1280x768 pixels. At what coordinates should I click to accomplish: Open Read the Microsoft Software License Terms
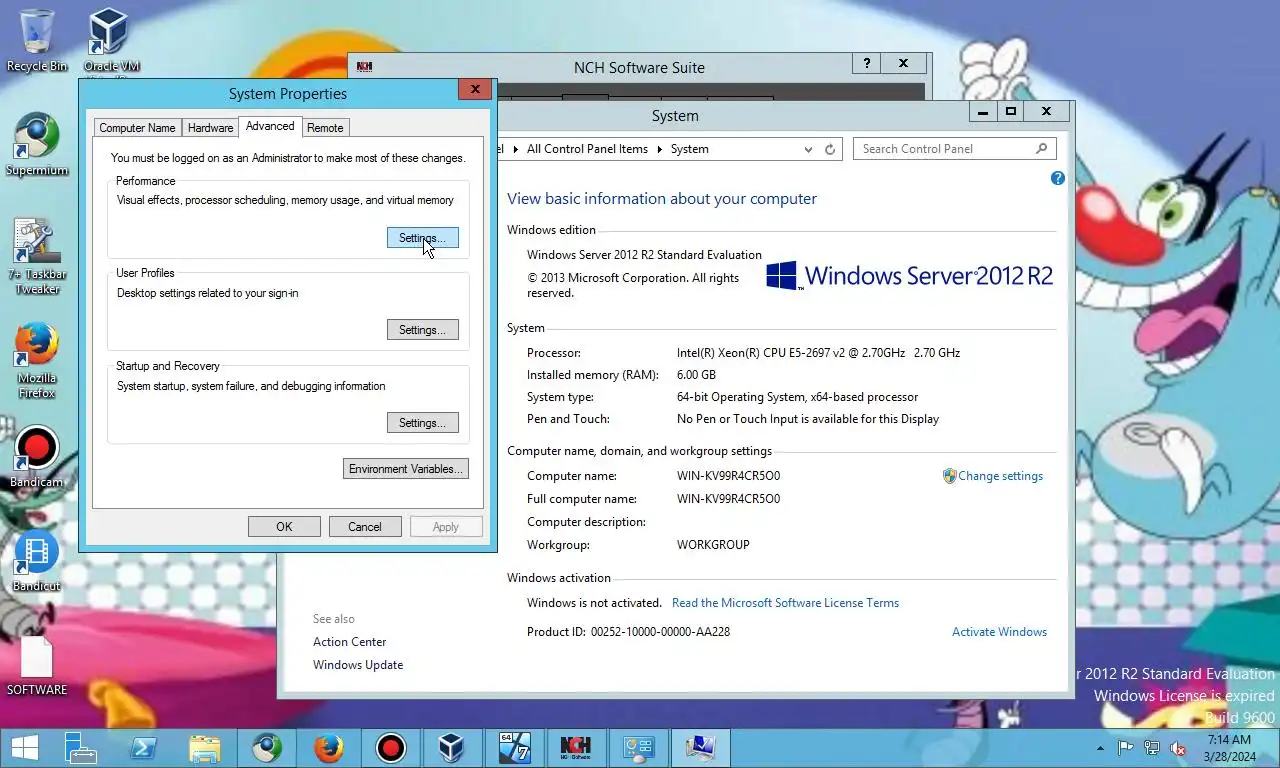tap(785, 603)
